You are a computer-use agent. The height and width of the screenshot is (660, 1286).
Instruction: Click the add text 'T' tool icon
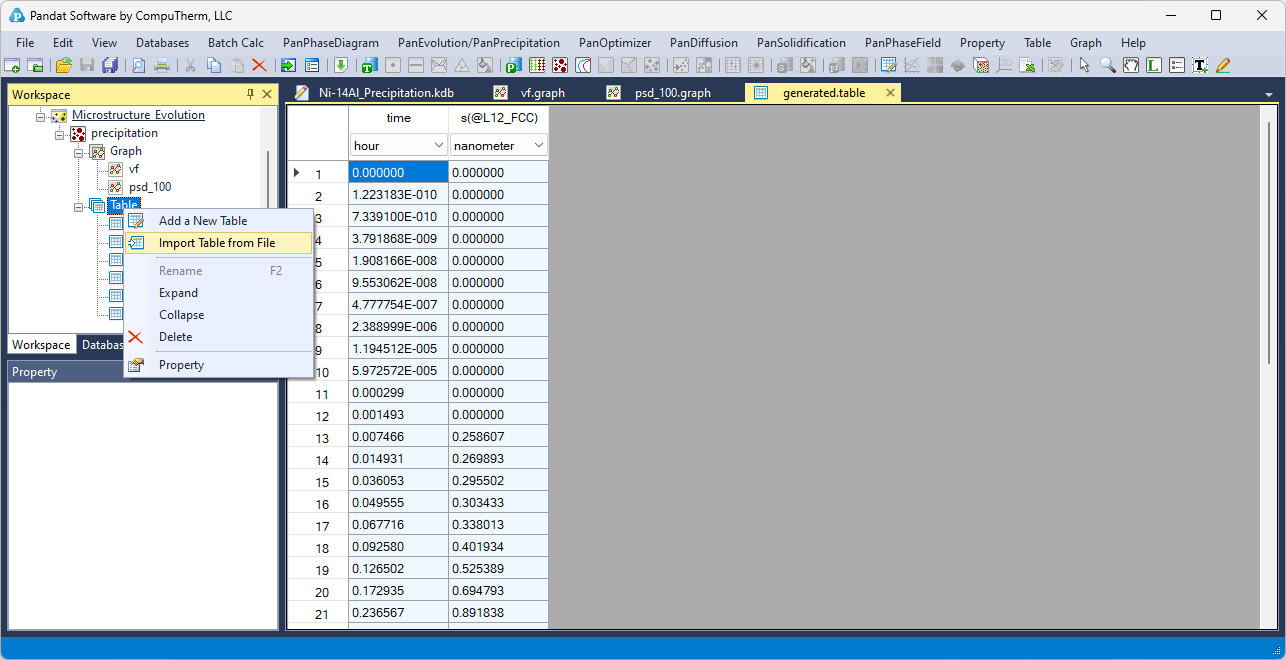[x=1200, y=65]
